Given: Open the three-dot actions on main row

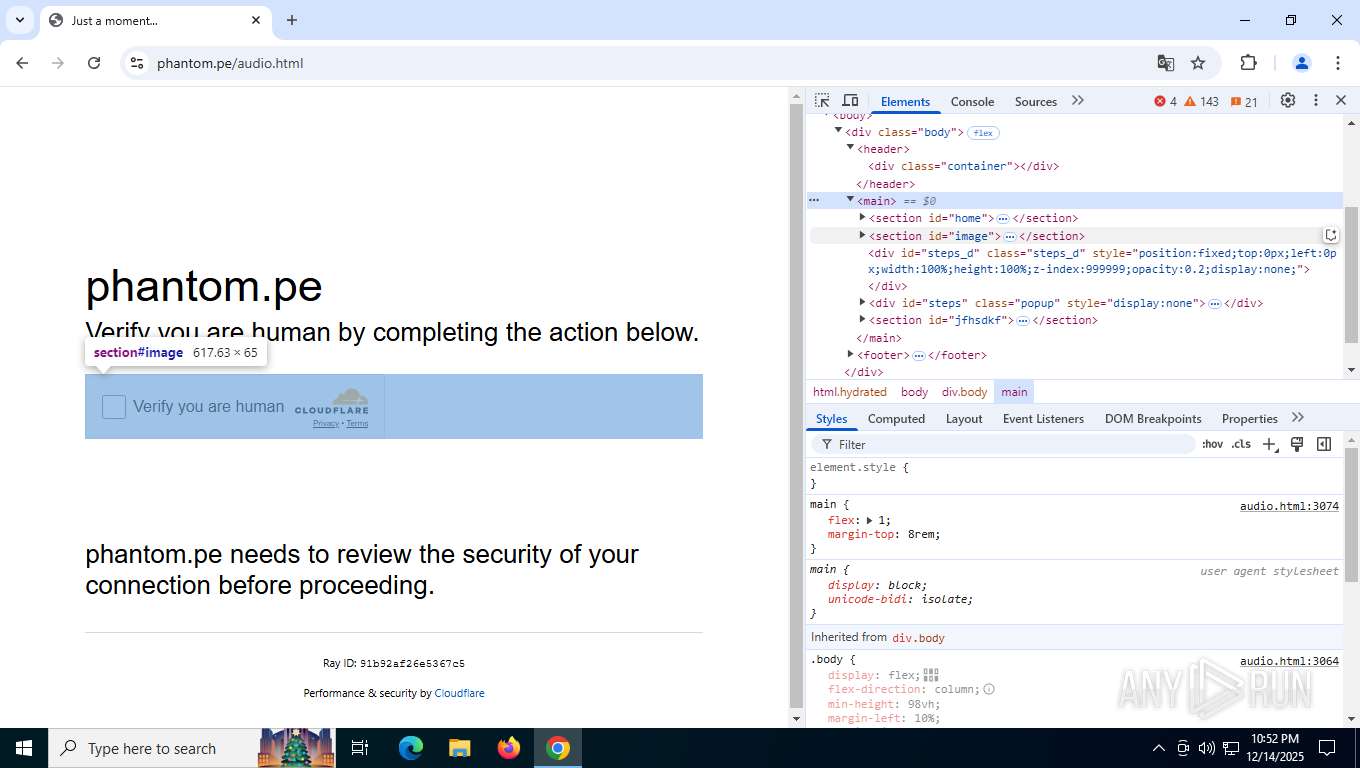Looking at the screenshot, I should [x=814, y=201].
